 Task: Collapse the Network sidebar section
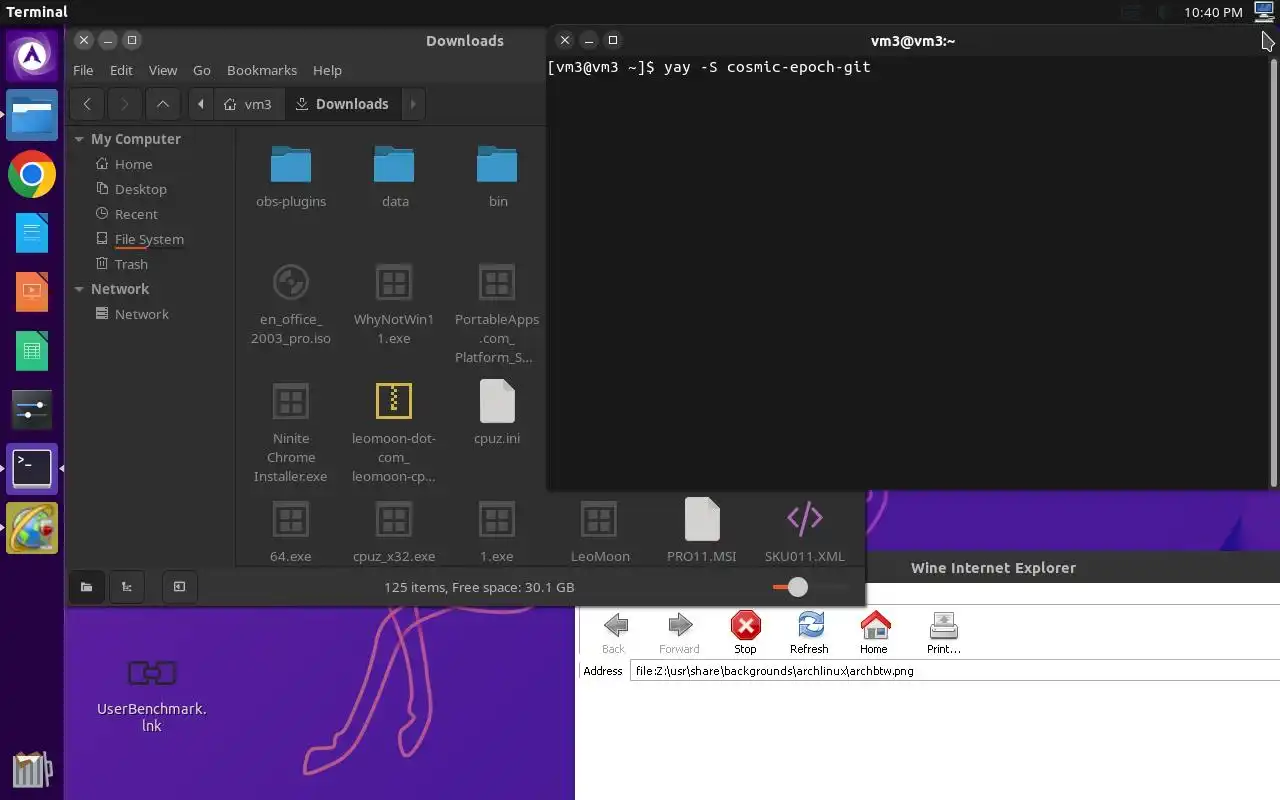(79, 289)
